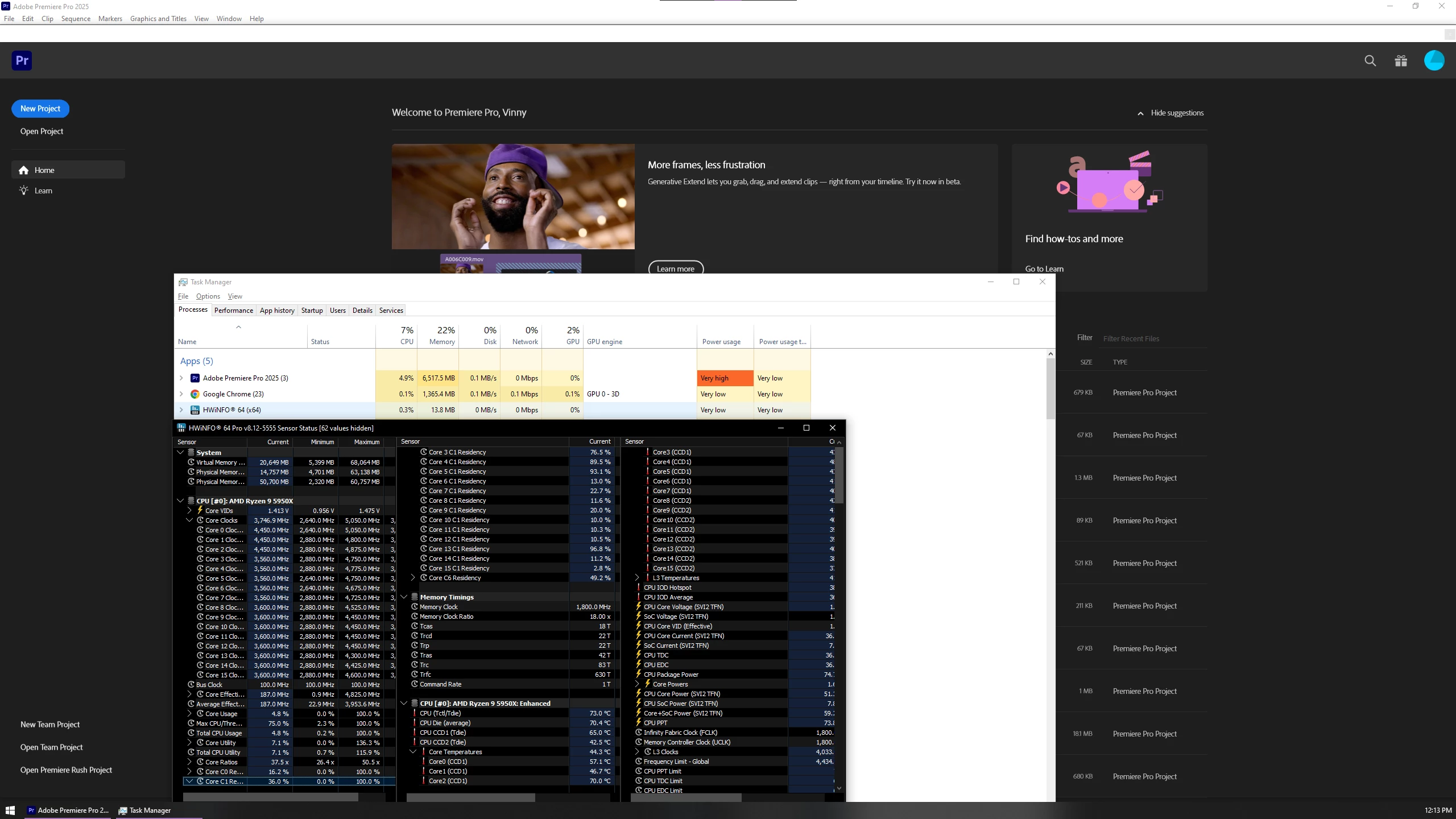This screenshot has width=1456, height=819.
Task: Click the Learn more button
Action: (675, 268)
